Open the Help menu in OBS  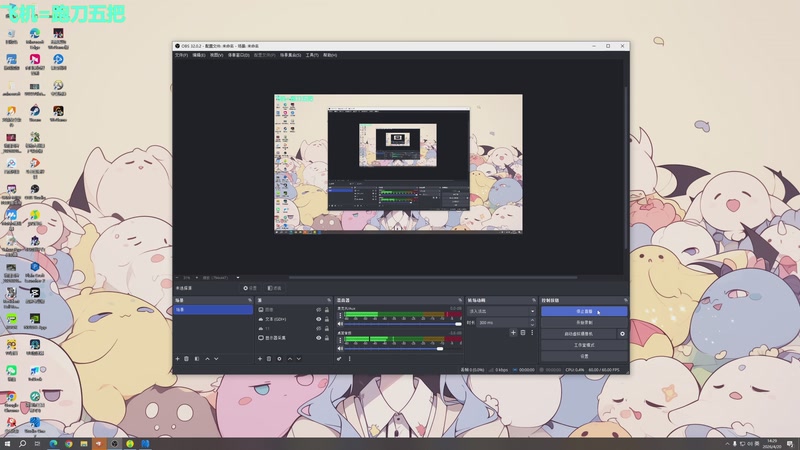click(x=330, y=55)
